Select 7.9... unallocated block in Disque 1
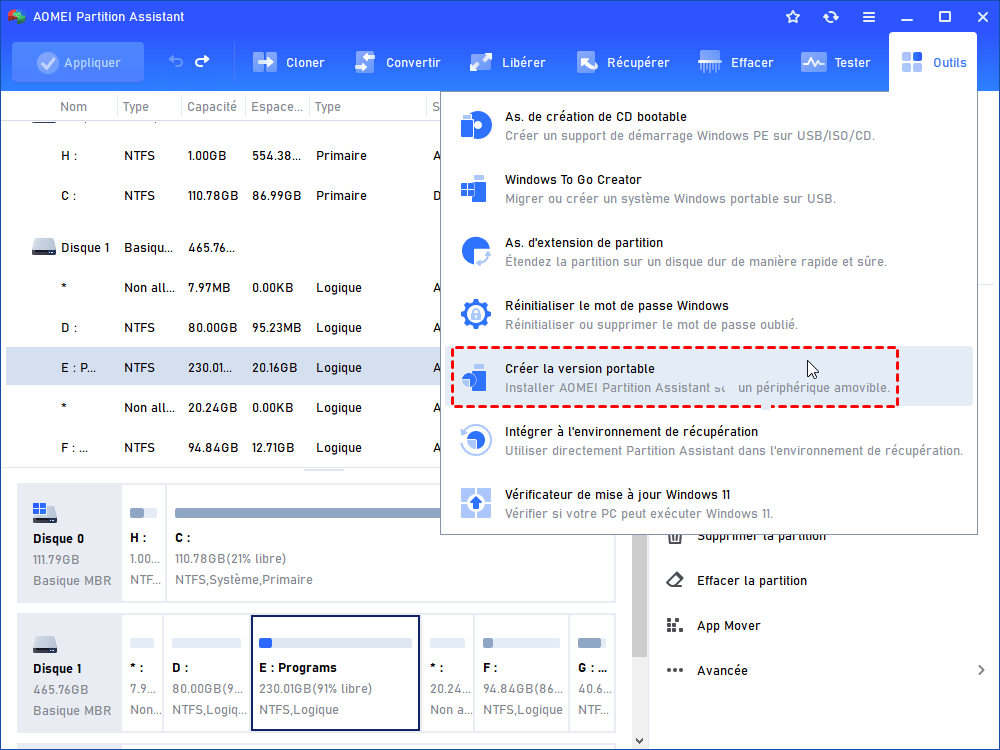Image resolution: width=1000 pixels, height=750 pixels. pyautogui.click(x=142, y=673)
